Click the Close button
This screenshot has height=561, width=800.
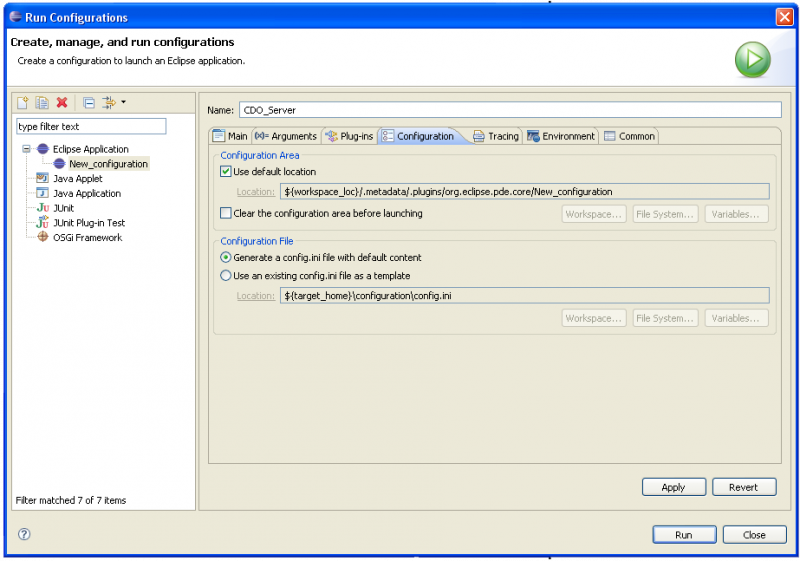[755, 534]
